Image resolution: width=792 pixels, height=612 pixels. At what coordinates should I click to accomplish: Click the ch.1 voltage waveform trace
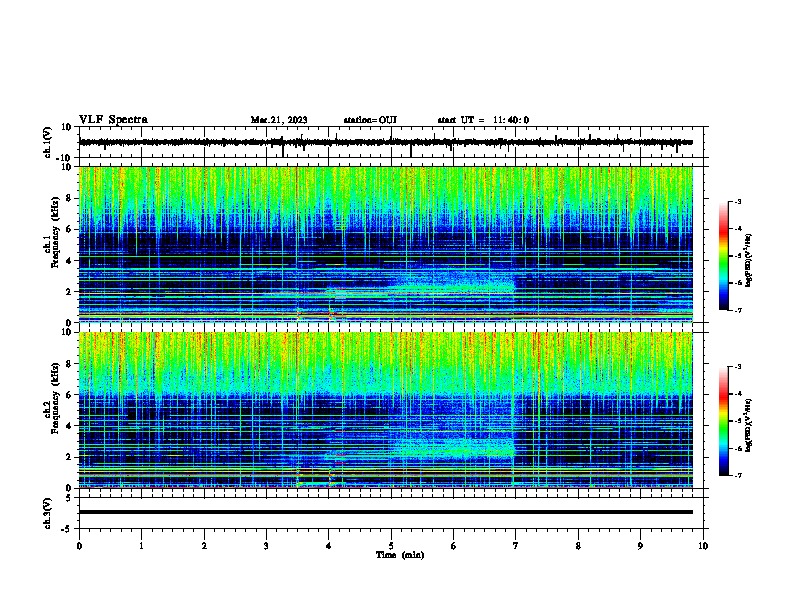386,142
